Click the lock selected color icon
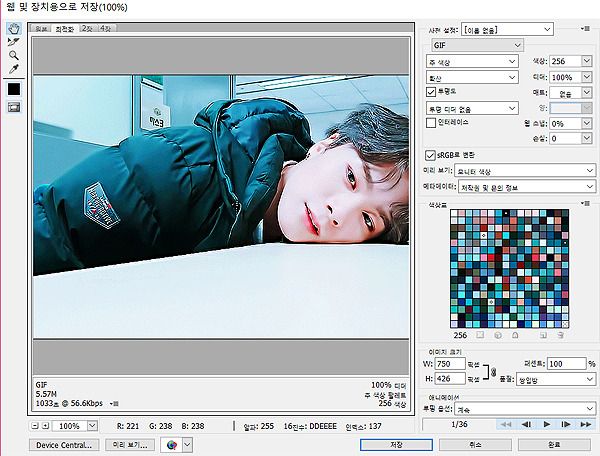Image resolution: width=600 pixels, height=456 pixels. pos(515,335)
